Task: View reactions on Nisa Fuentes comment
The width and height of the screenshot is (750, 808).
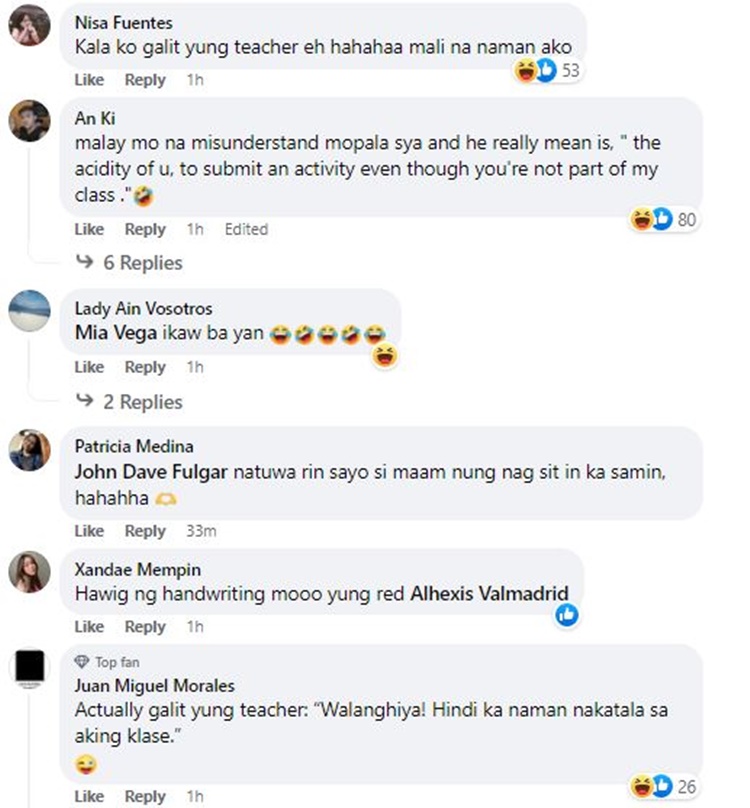Action: pyautogui.click(x=547, y=70)
